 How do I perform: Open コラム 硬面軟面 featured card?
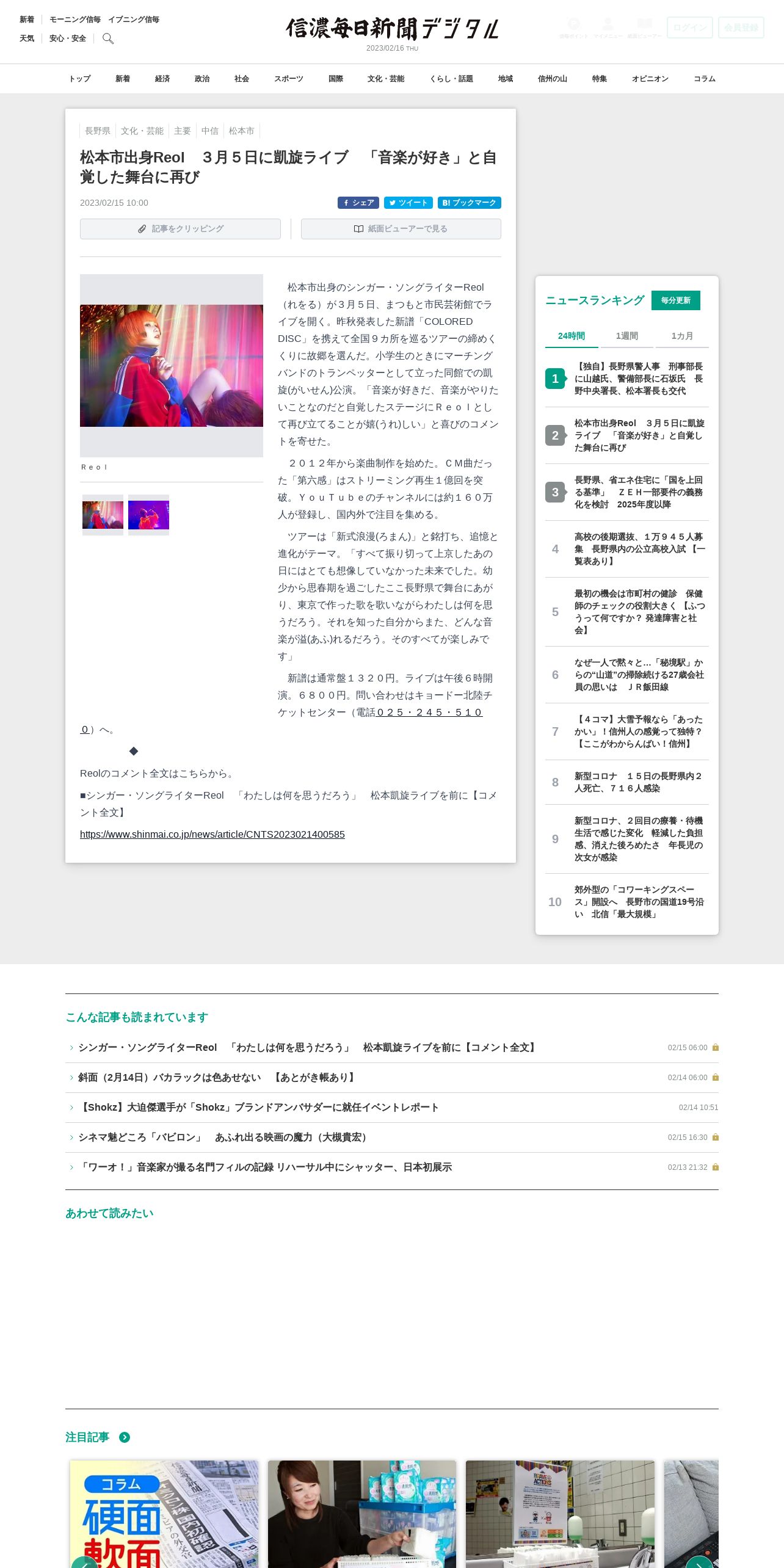tap(164, 1514)
